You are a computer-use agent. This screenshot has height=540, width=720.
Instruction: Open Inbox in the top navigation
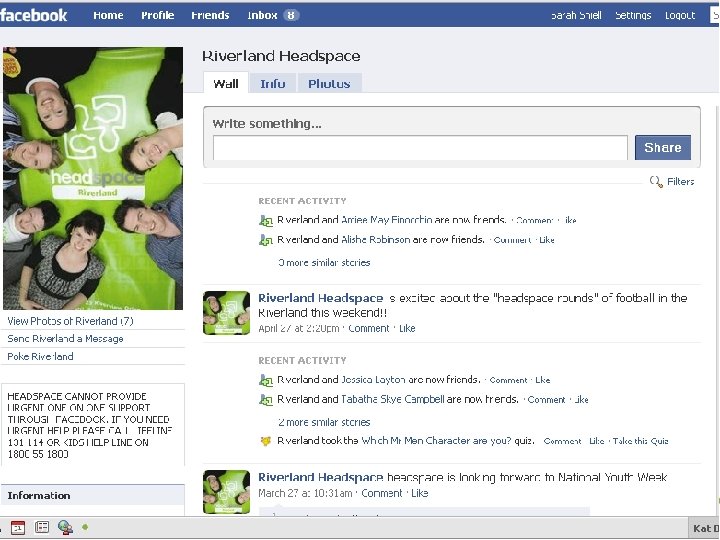coord(262,15)
